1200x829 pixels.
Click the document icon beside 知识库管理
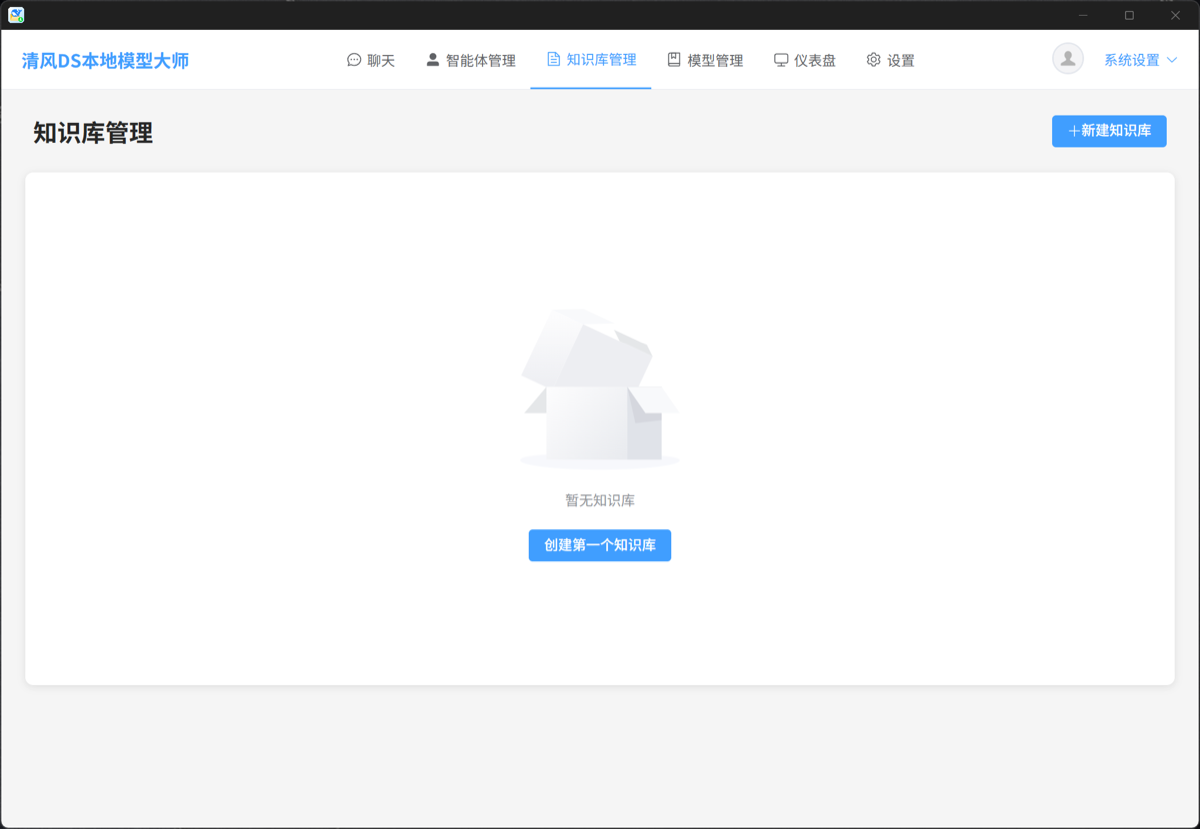coord(553,60)
